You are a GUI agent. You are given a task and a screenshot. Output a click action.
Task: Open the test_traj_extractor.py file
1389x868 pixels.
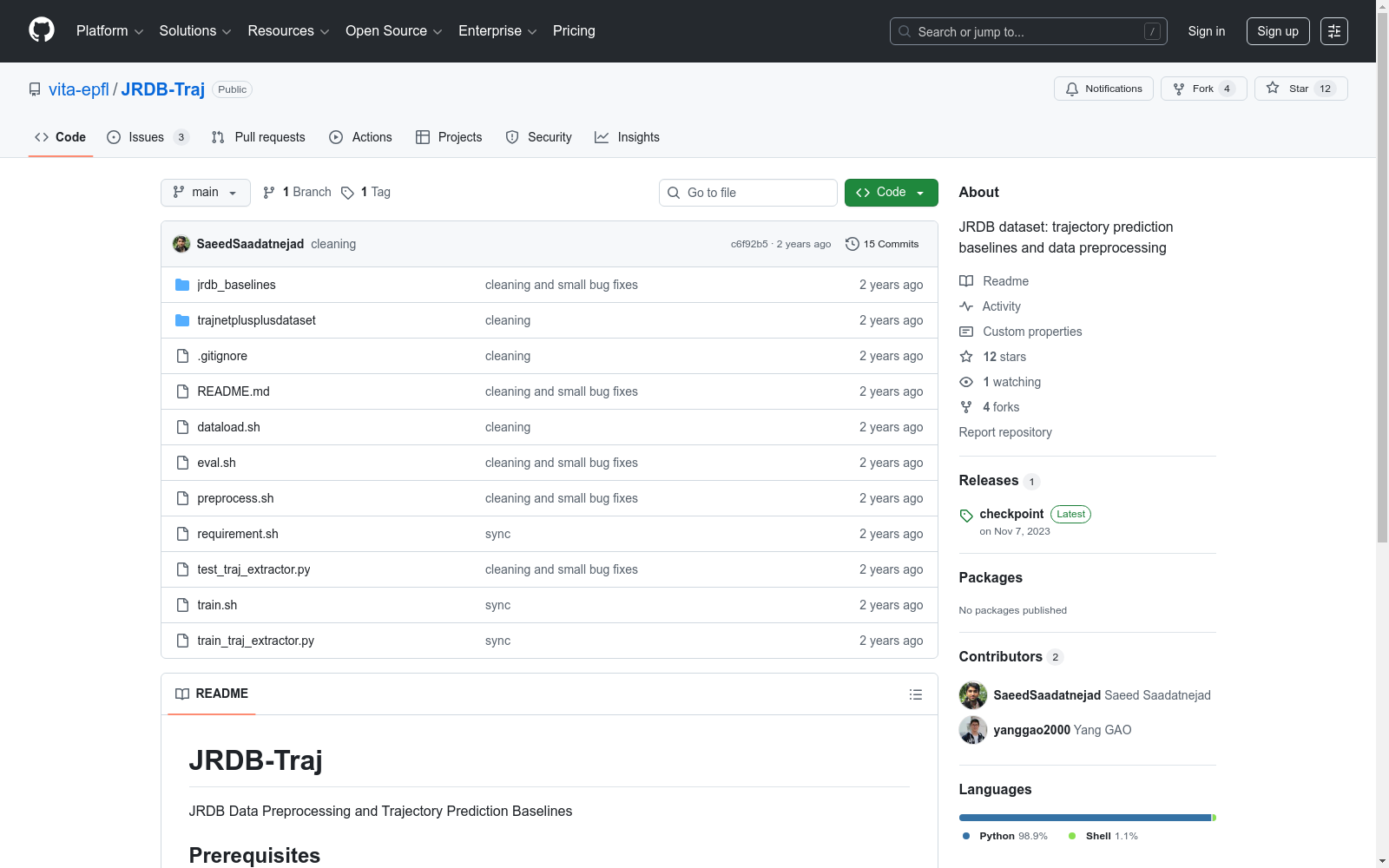[x=253, y=569]
